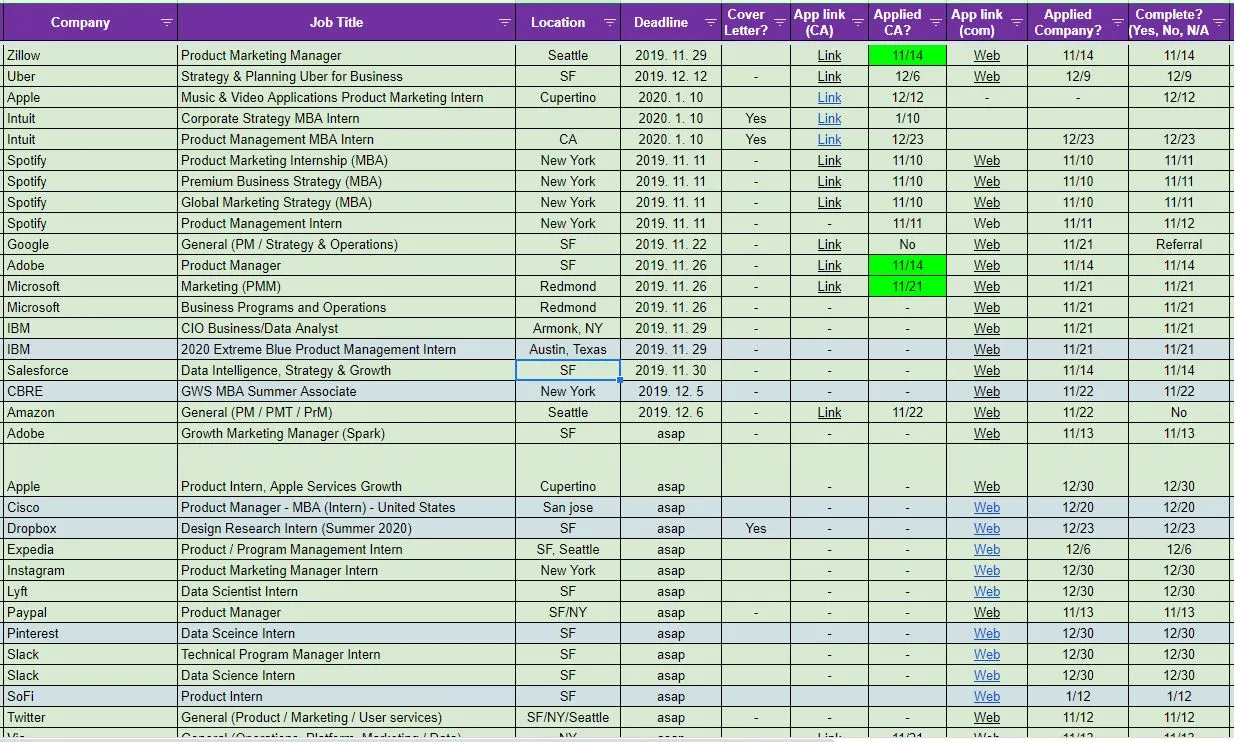Select the green 11/14 cell in the Zillow row
This screenshot has width=1234, height=742.
907,55
